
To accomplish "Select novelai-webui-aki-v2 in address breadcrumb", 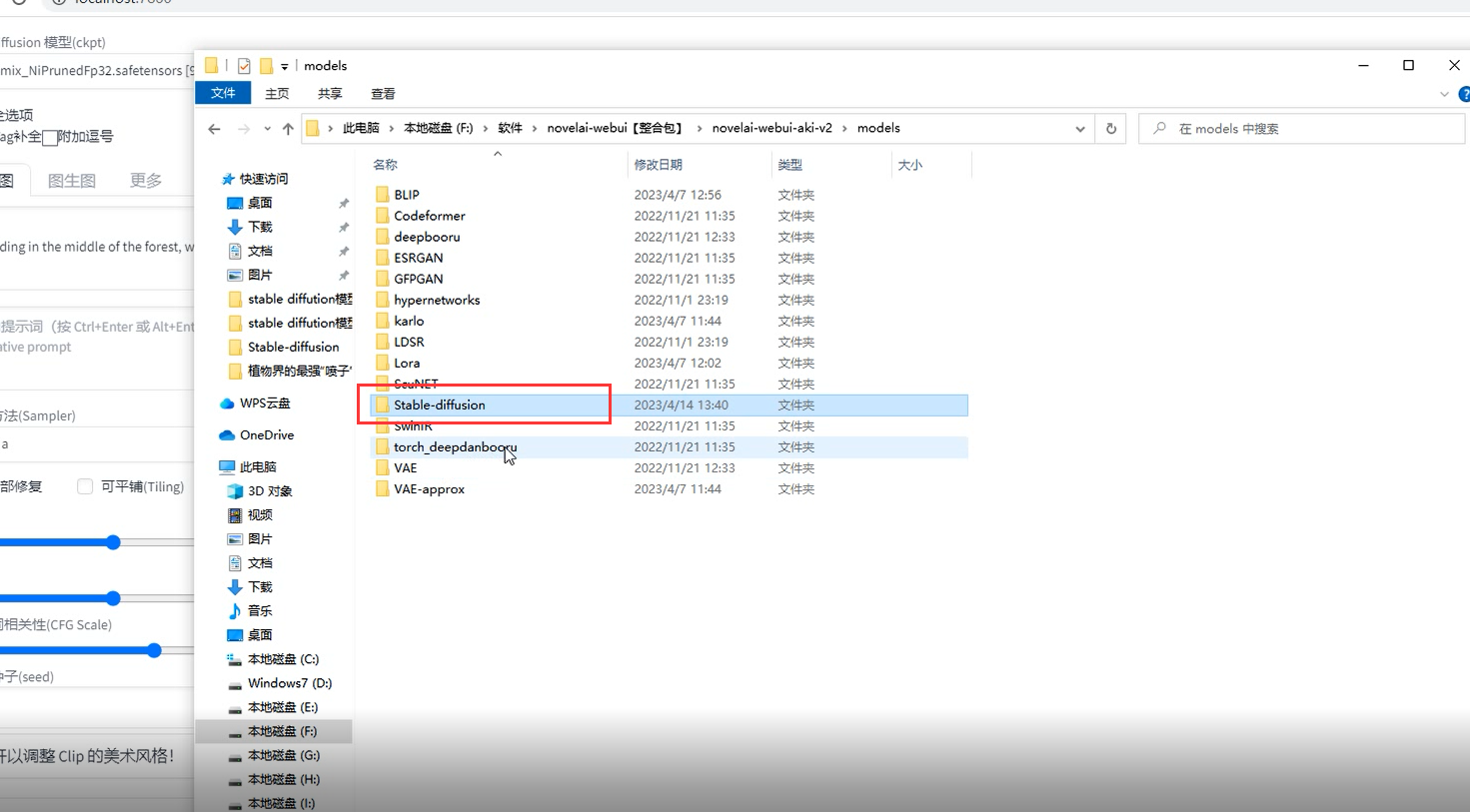I will point(771,128).
